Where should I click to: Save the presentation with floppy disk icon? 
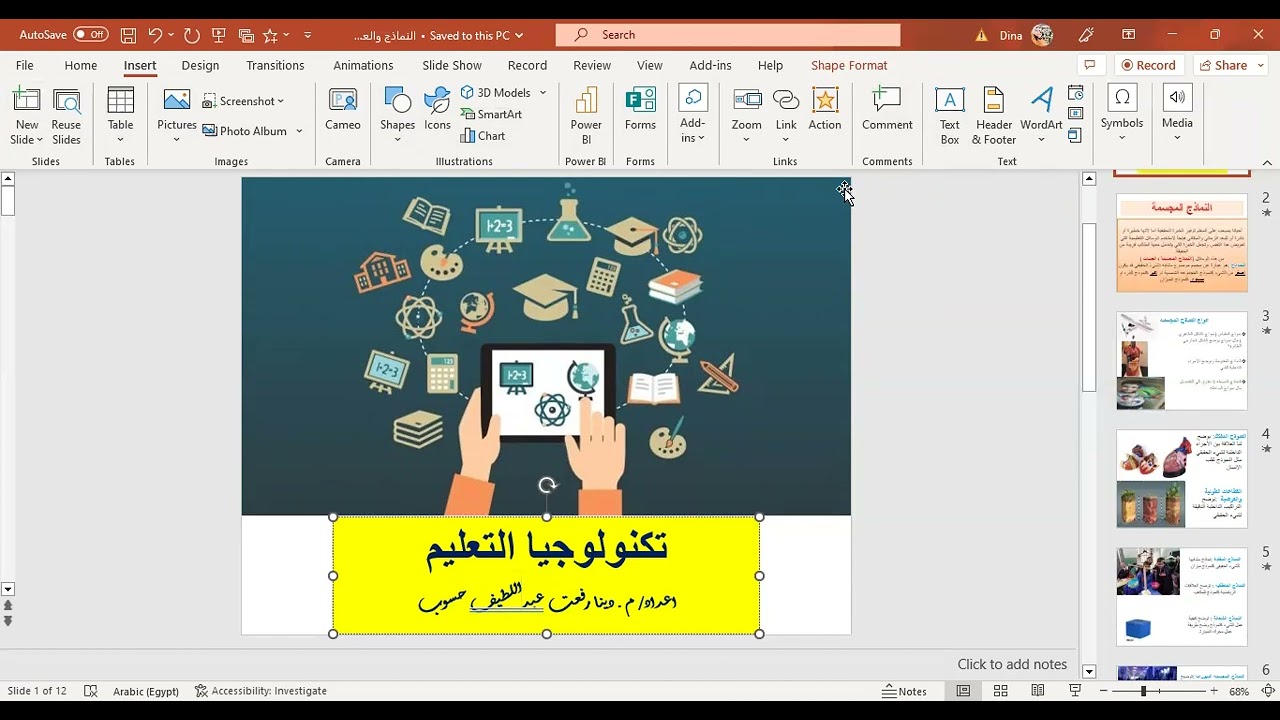point(128,35)
